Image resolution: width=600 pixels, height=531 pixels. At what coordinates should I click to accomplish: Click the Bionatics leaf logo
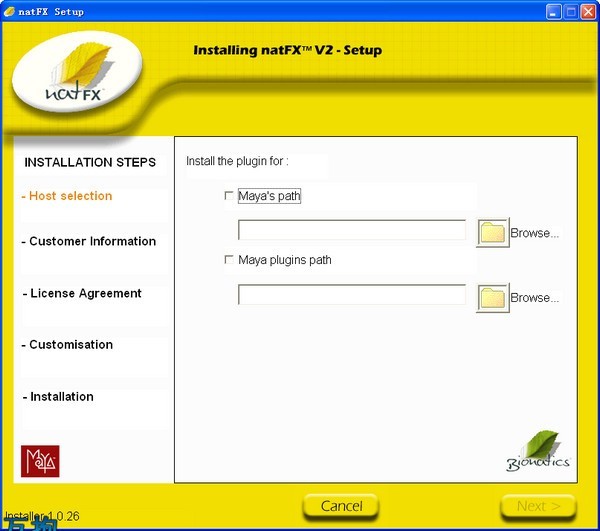[538, 450]
